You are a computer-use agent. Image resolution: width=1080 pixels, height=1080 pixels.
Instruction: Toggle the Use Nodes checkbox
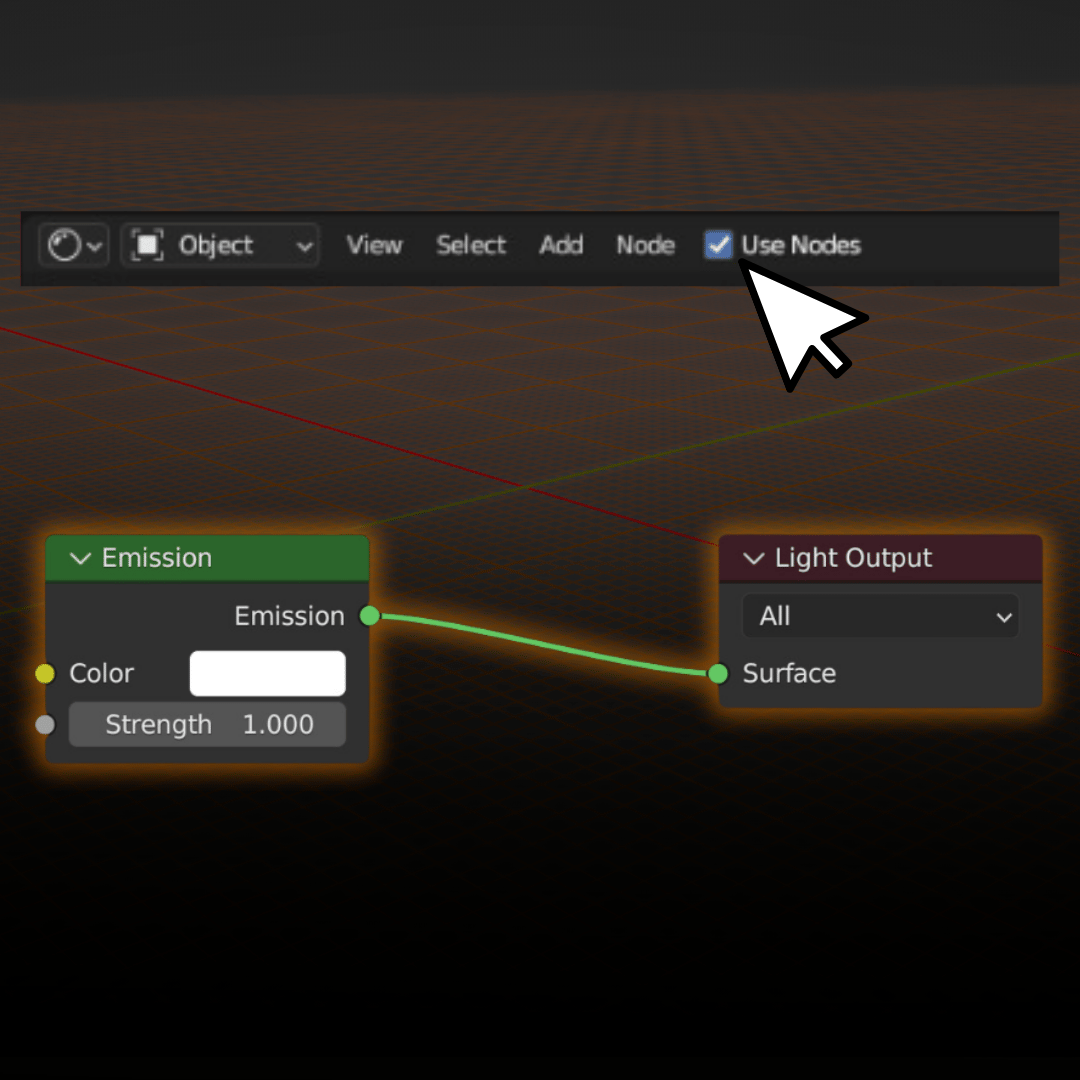pos(718,245)
